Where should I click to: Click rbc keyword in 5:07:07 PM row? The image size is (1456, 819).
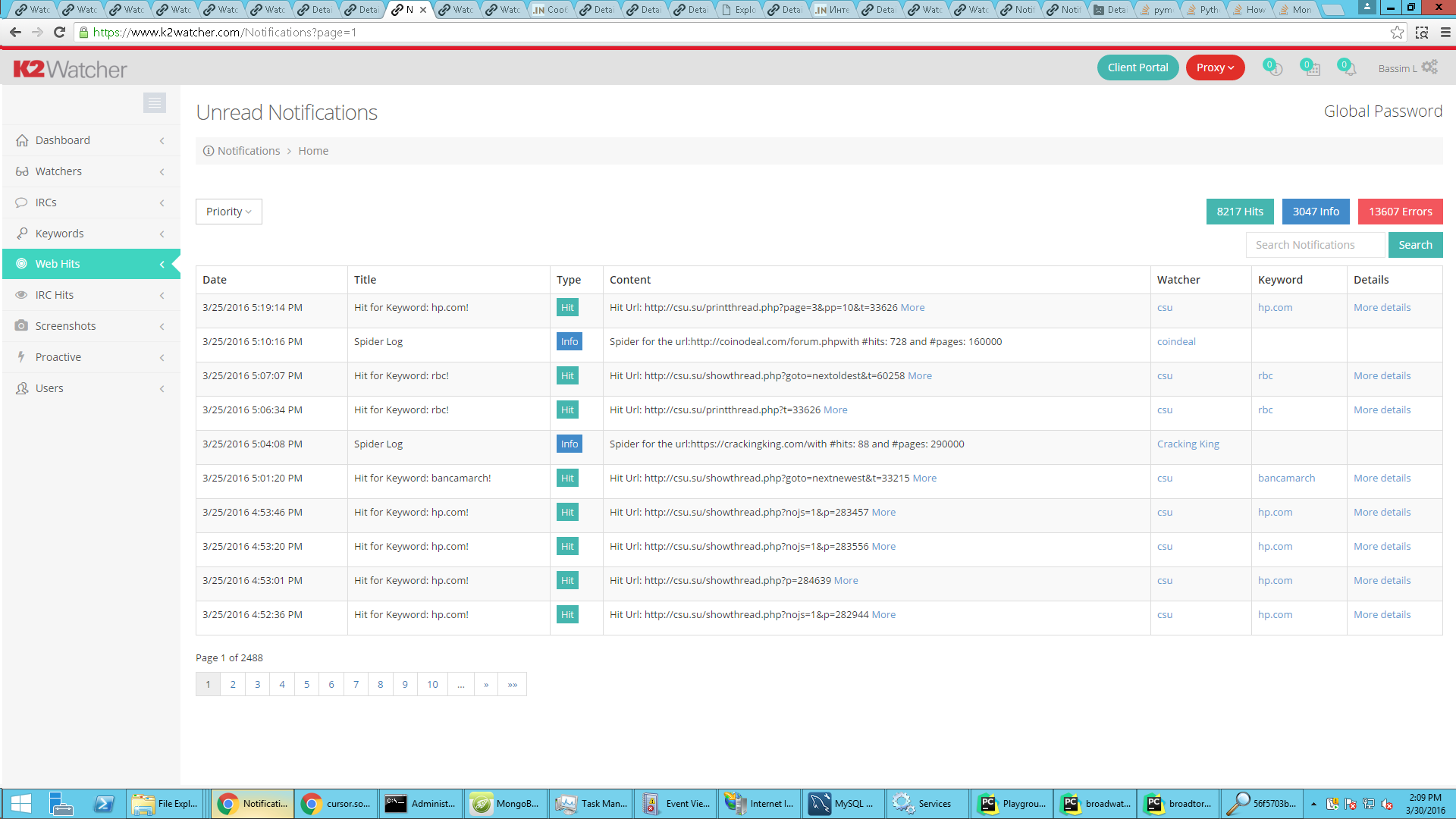click(x=1265, y=375)
